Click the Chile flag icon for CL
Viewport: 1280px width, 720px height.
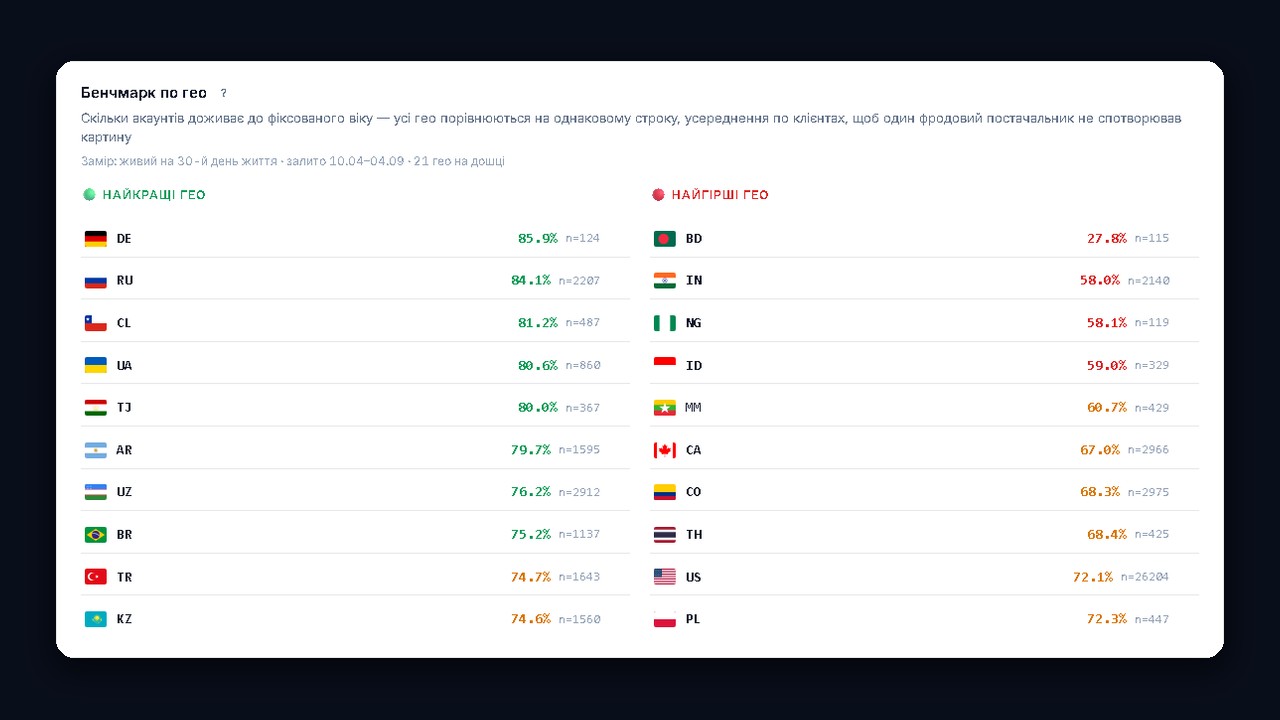tap(95, 323)
